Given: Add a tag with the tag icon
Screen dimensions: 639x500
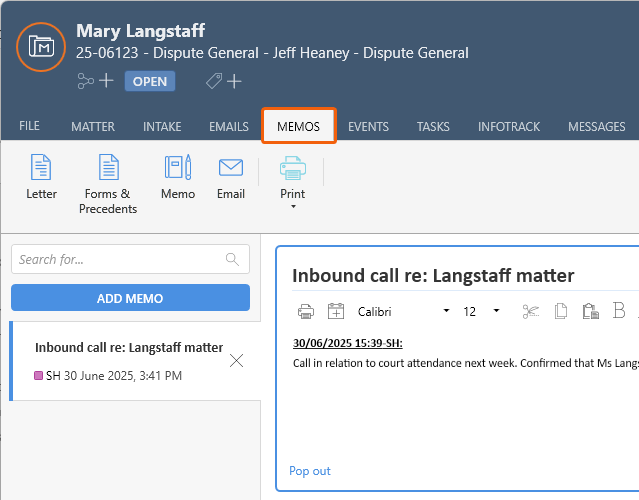Looking at the screenshot, I should (223, 81).
